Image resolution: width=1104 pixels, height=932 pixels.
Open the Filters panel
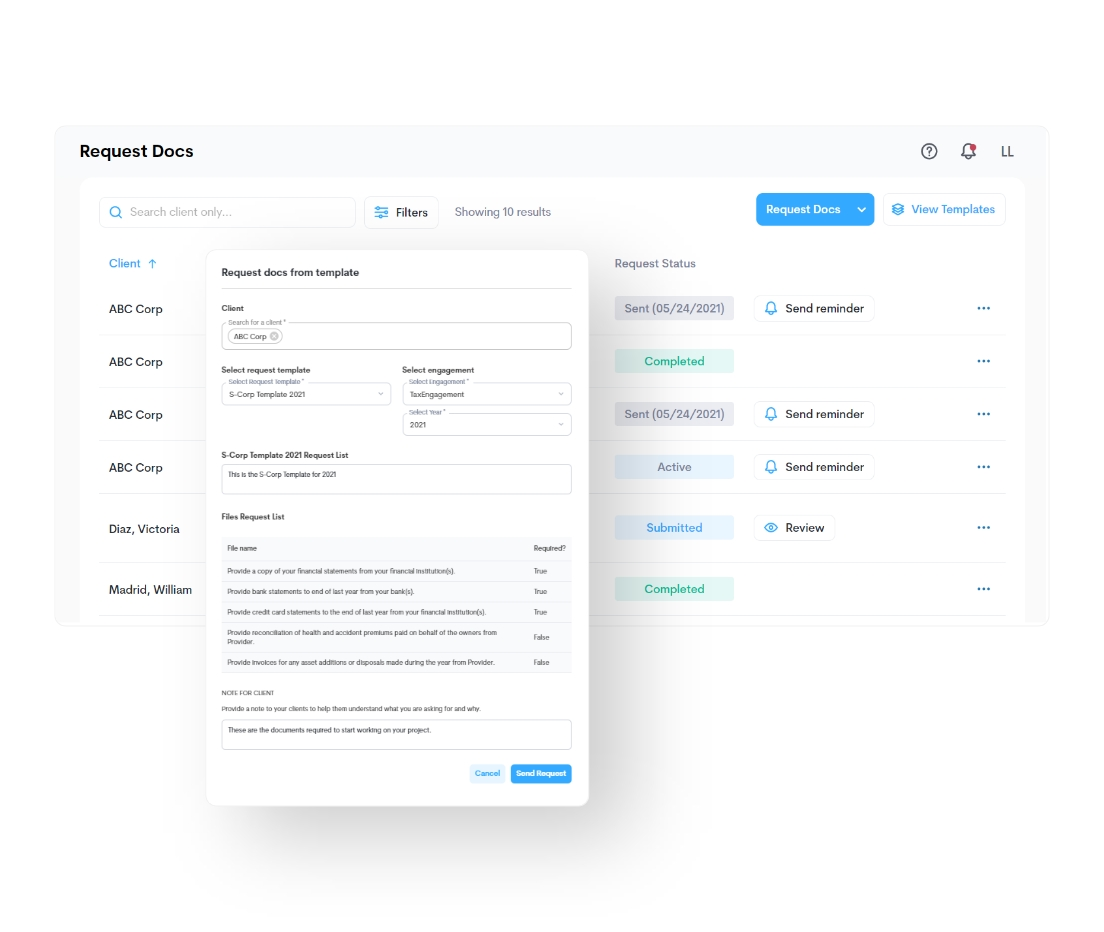coord(401,212)
